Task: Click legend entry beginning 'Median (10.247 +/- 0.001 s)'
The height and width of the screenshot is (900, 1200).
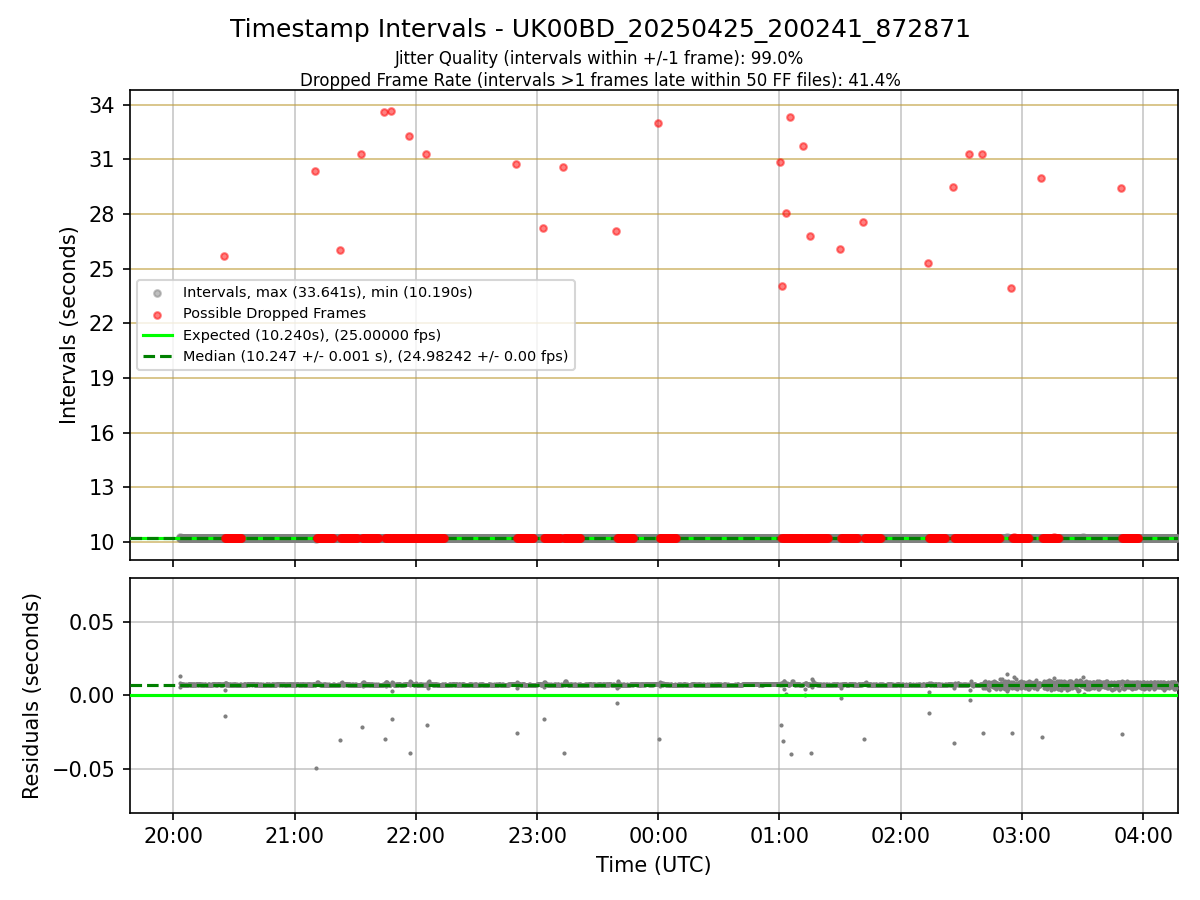Action: (x=375, y=356)
